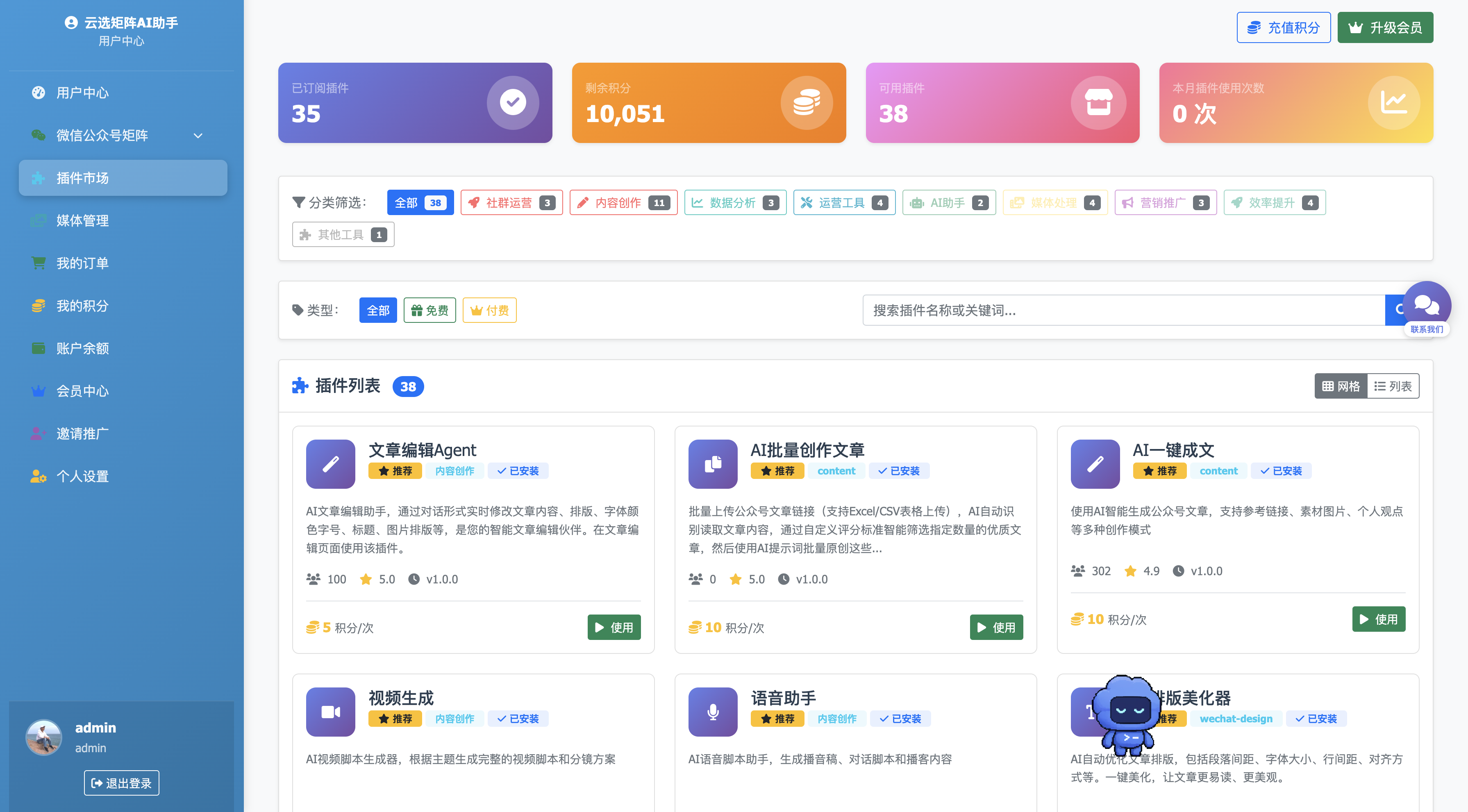This screenshot has height=812, width=1468.
Task: Click the coins icon on 剩余积分 card
Action: click(x=807, y=102)
